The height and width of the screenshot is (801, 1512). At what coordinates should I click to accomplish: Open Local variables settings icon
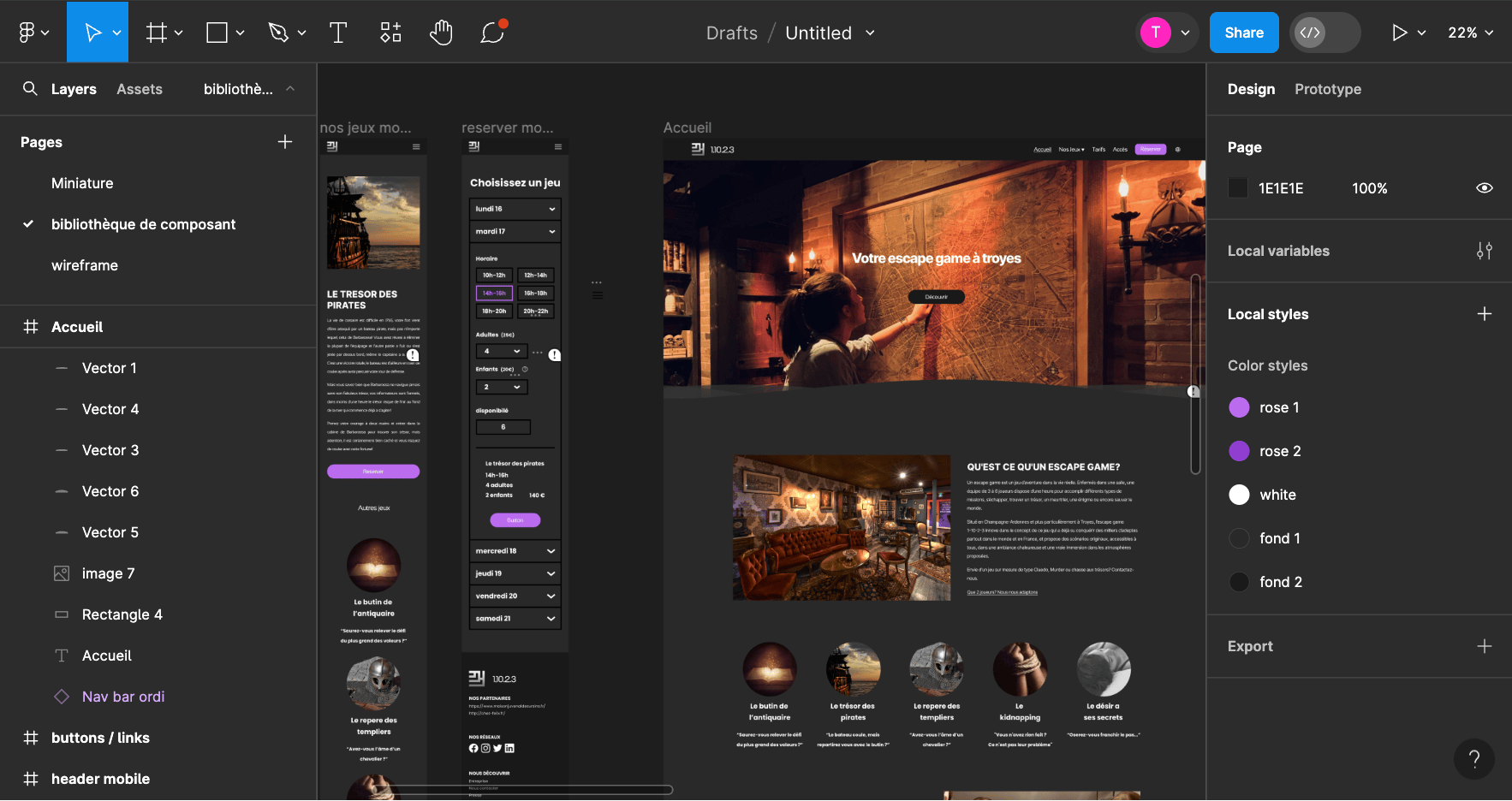(1484, 251)
